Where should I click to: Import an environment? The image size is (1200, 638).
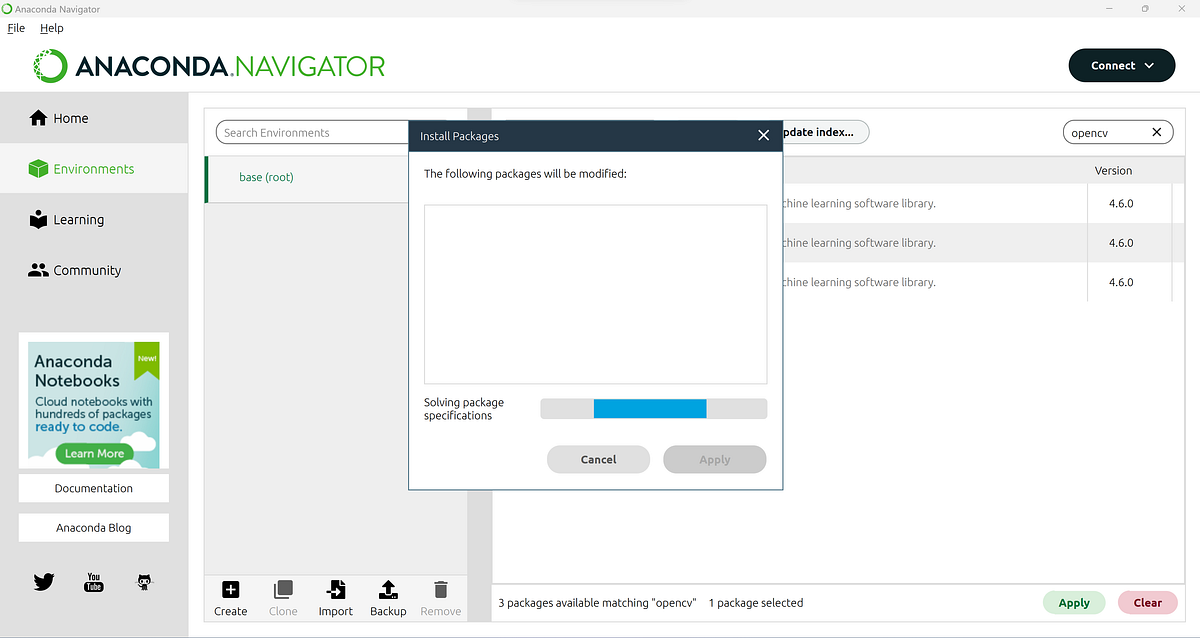[335, 597]
